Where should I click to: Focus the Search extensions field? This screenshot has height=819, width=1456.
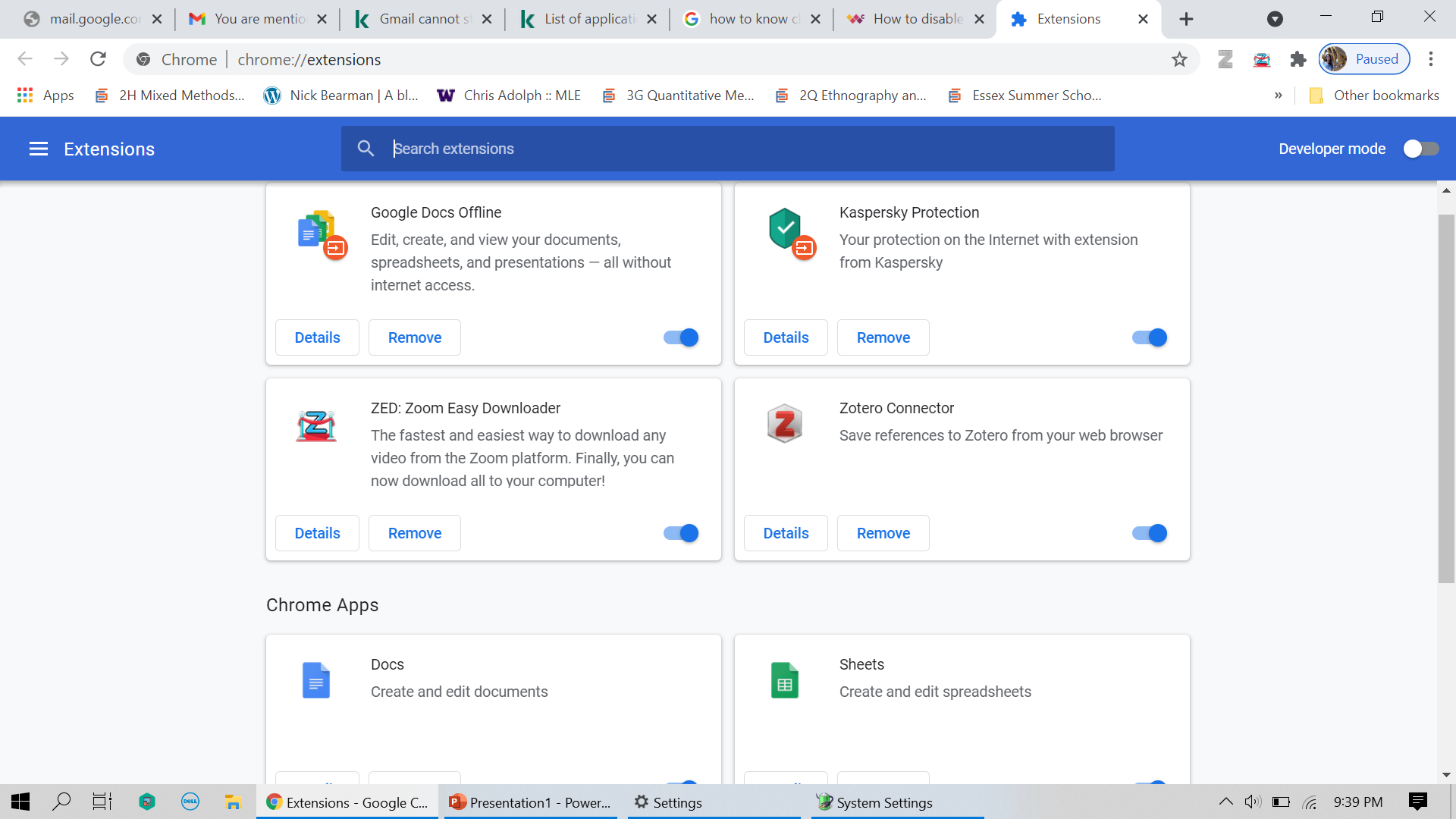728,149
